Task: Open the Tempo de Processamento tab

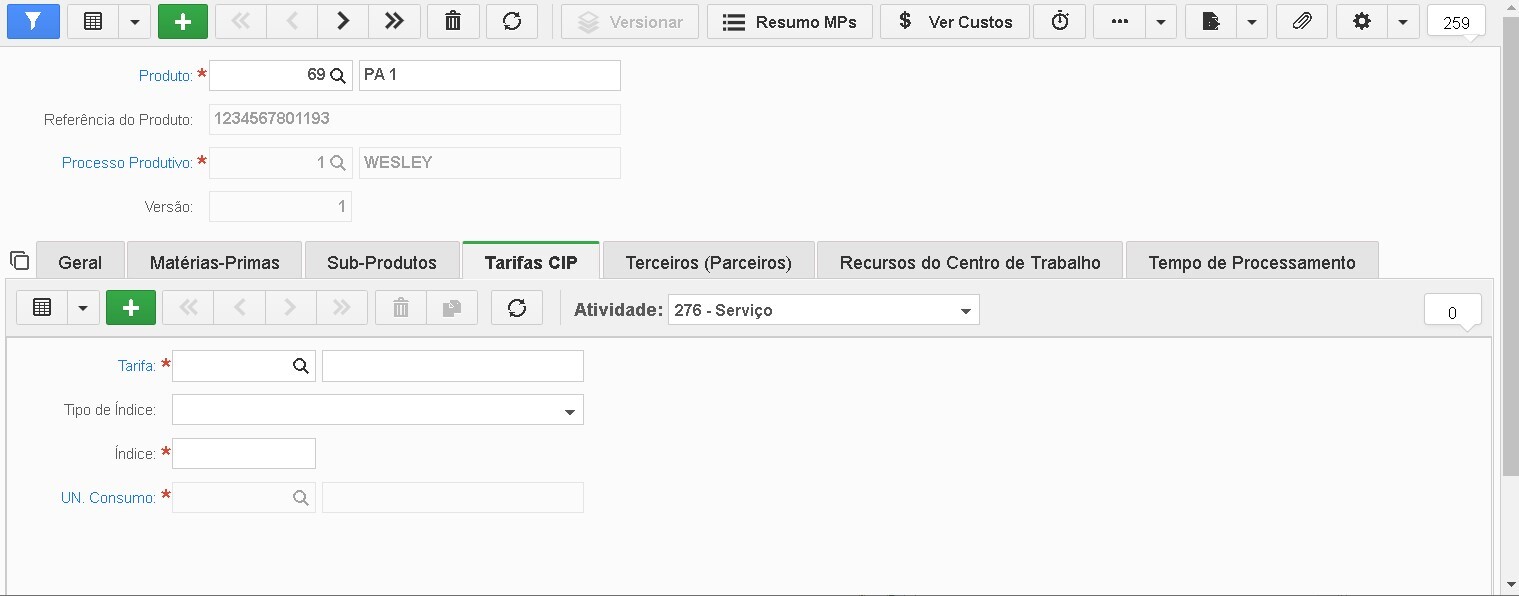Action: (1252, 262)
